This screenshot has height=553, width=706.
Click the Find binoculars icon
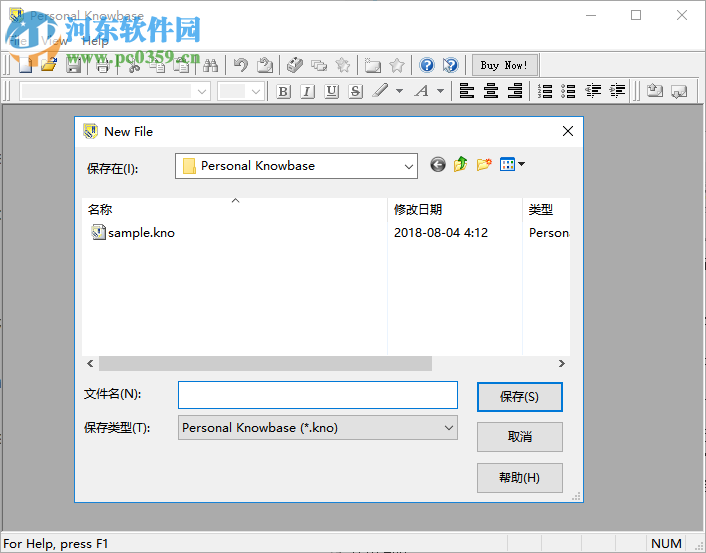(x=210, y=65)
